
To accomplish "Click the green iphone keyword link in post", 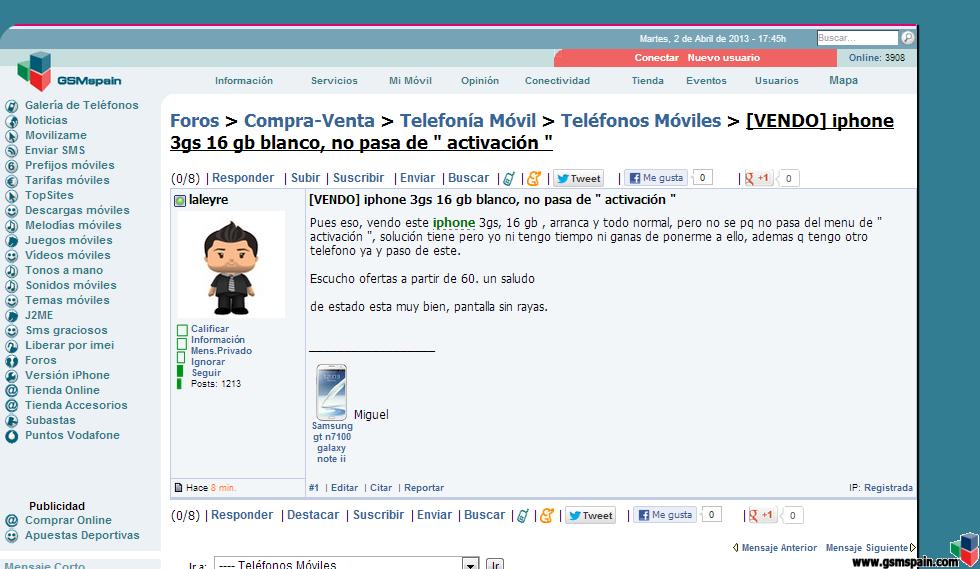I will click(454, 223).
